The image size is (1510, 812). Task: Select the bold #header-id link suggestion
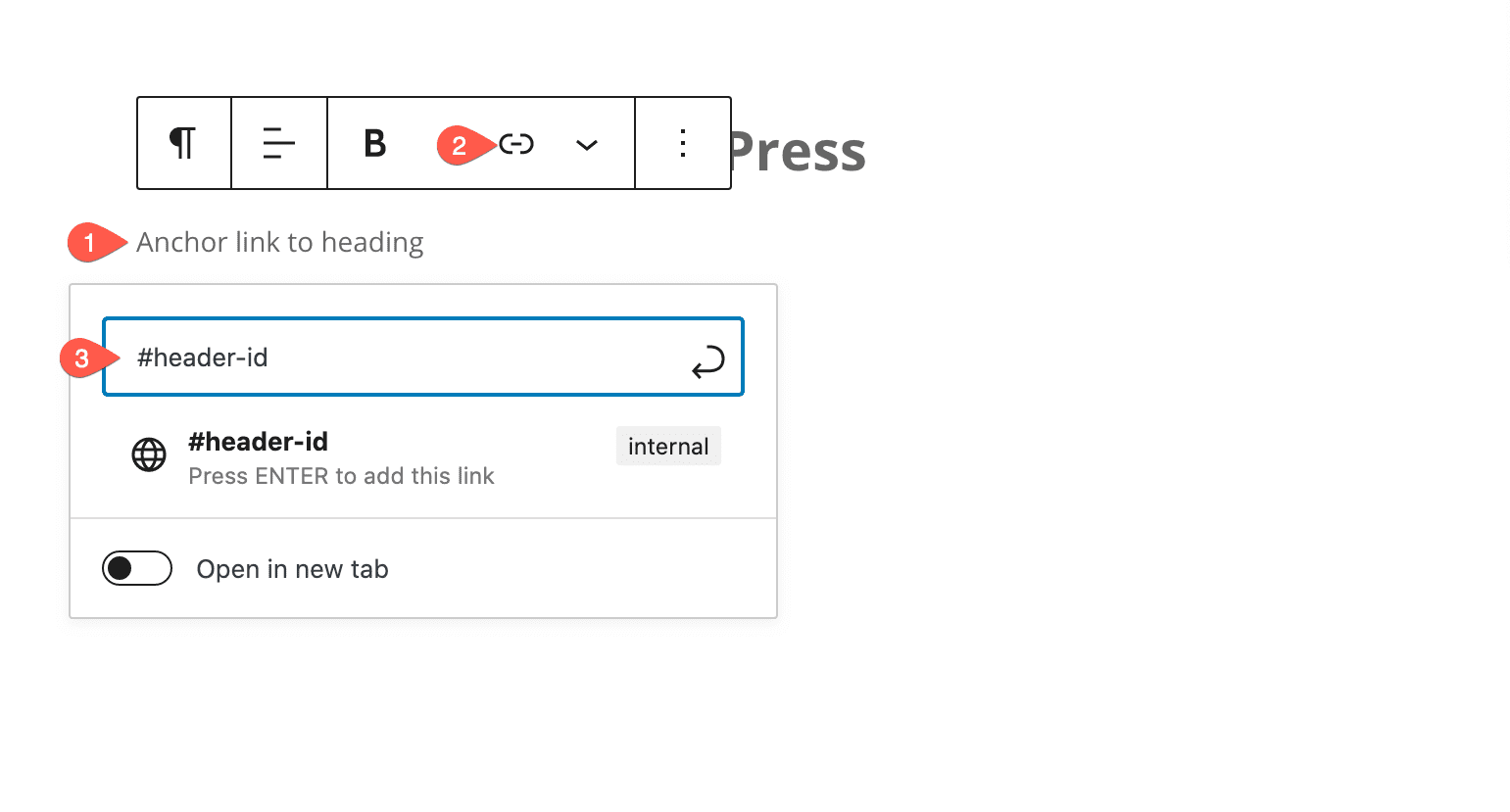point(258,442)
